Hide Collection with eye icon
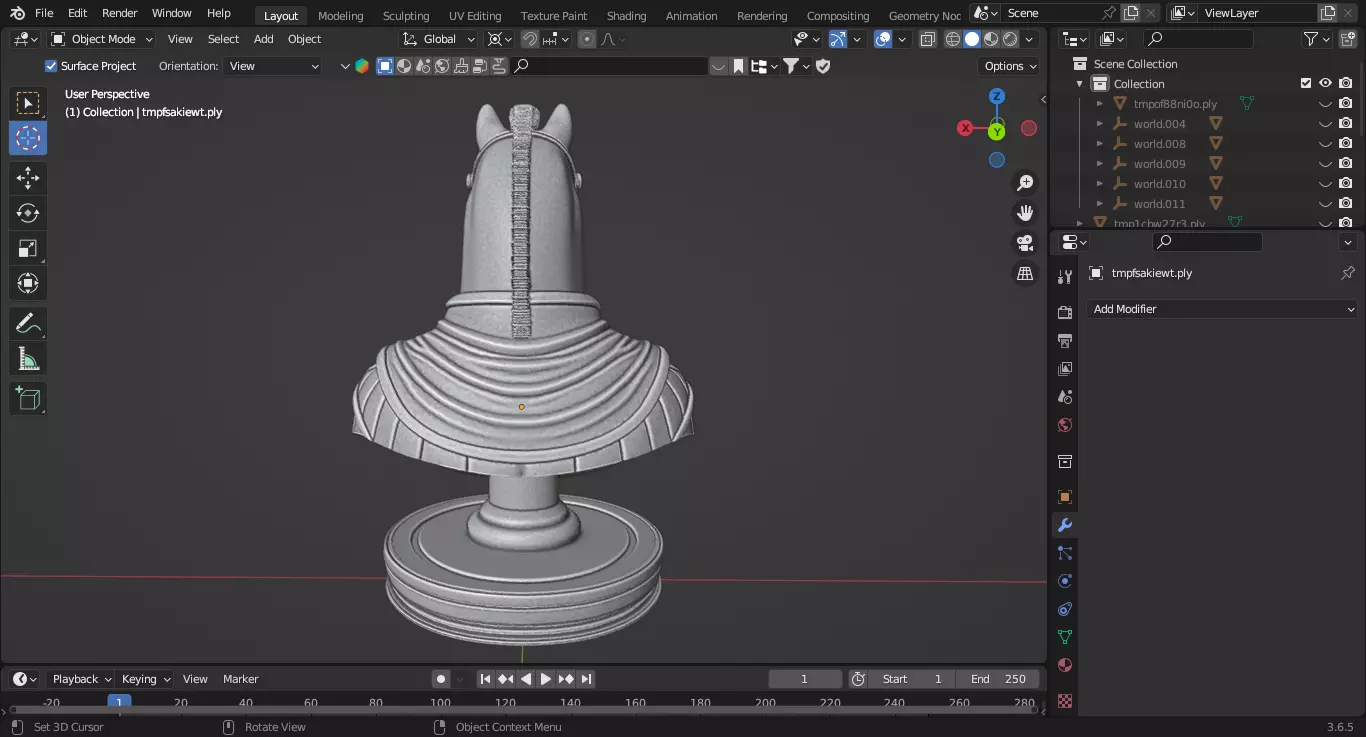Image resolution: width=1366 pixels, height=737 pixels. pos(1325,84)
